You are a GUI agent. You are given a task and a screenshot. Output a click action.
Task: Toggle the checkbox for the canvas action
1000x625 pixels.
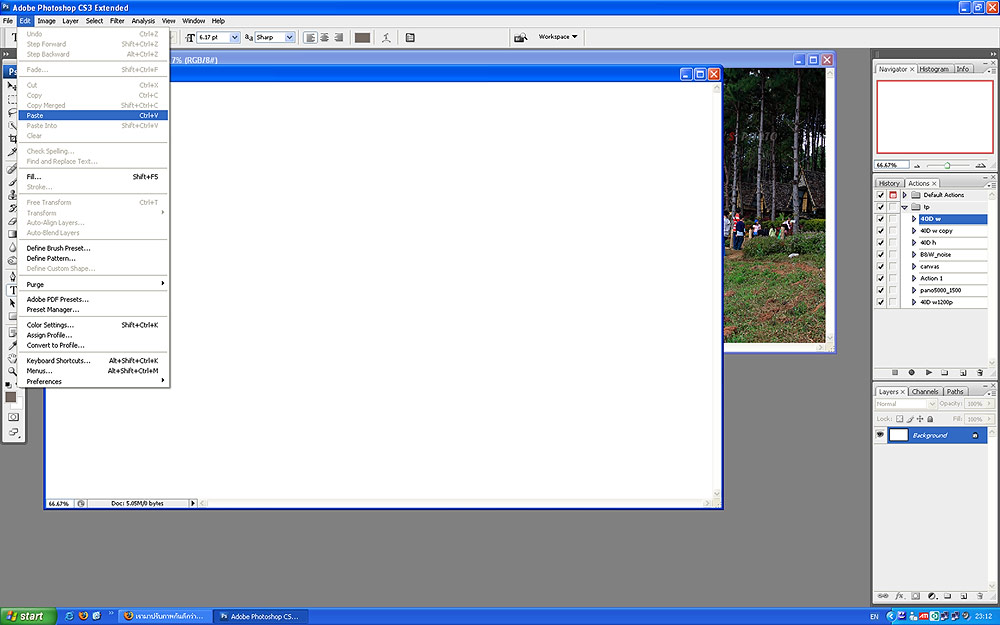pos(880,266)
